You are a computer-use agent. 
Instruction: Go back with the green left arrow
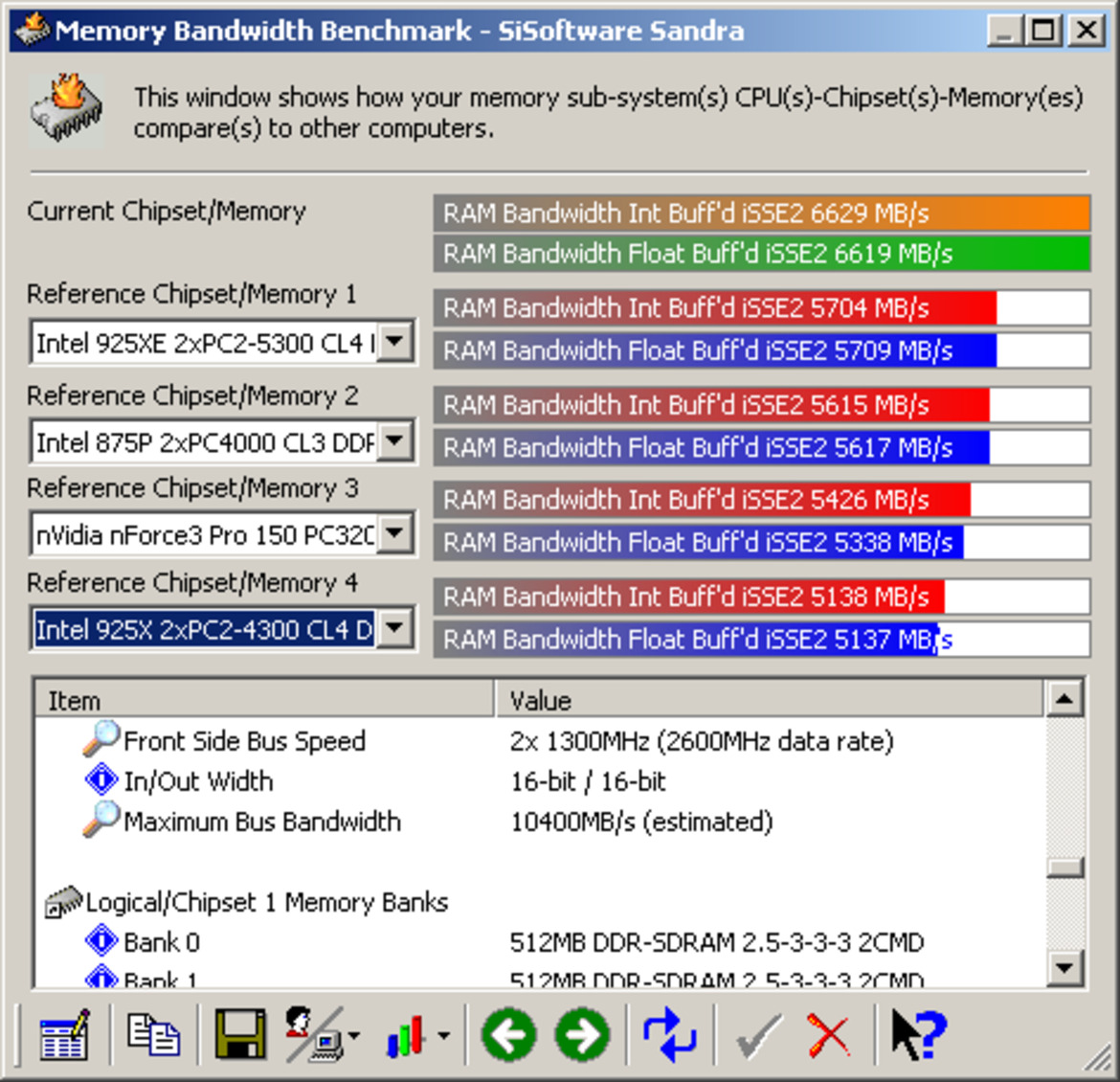[508, 1035]
